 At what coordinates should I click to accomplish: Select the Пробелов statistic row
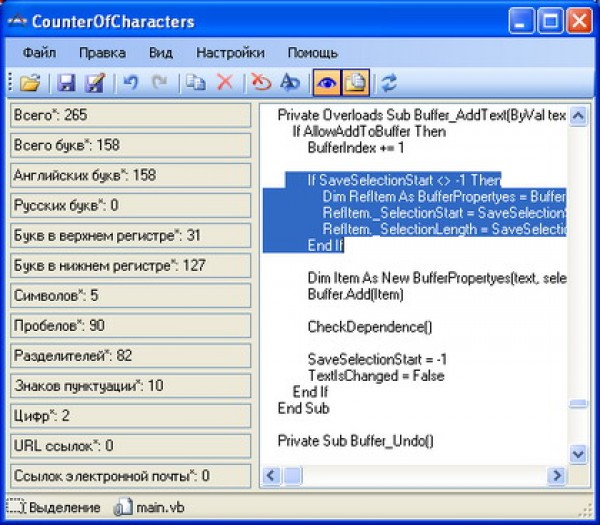128,326
